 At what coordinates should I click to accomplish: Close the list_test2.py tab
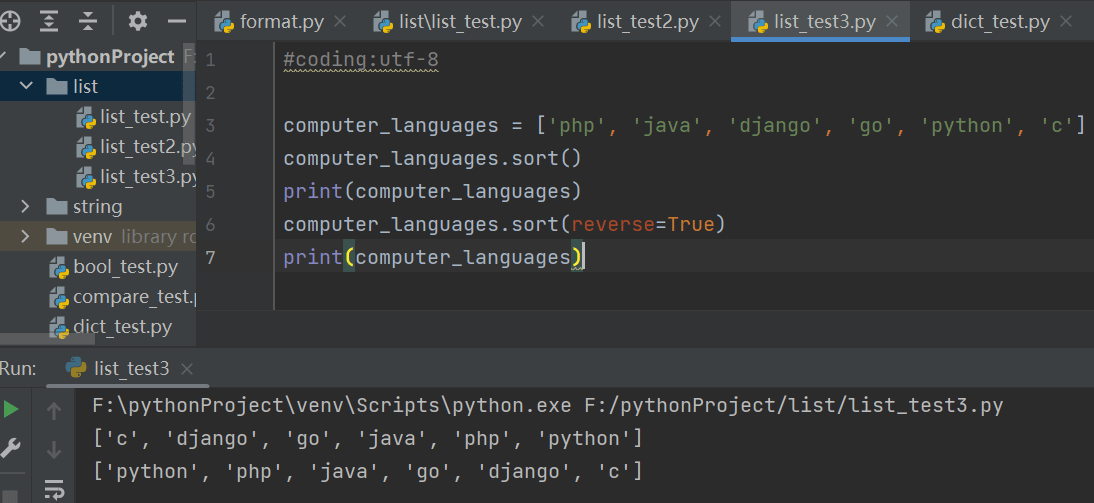coord(715,22)
